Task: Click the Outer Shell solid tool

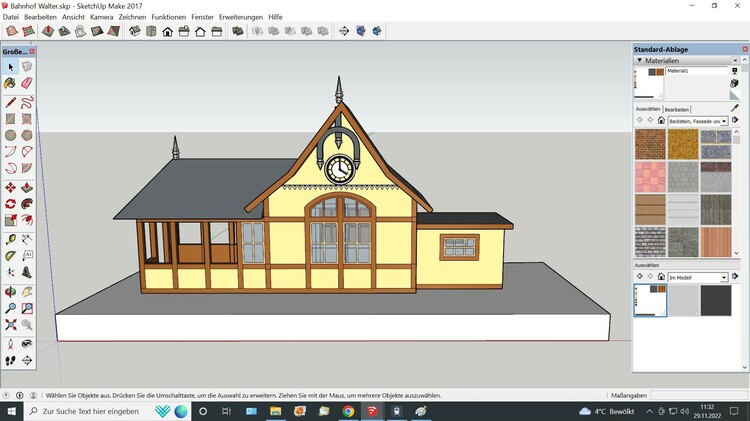Action: [238, 31]
